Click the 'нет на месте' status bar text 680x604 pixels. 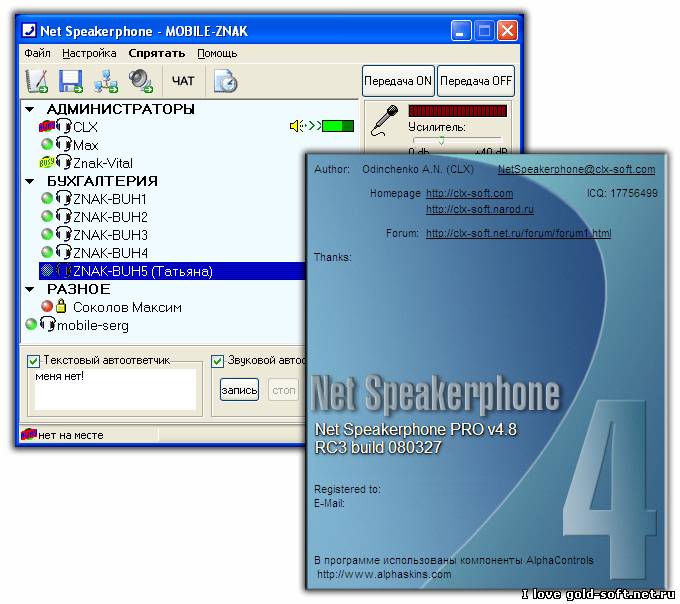click(71, 435)
